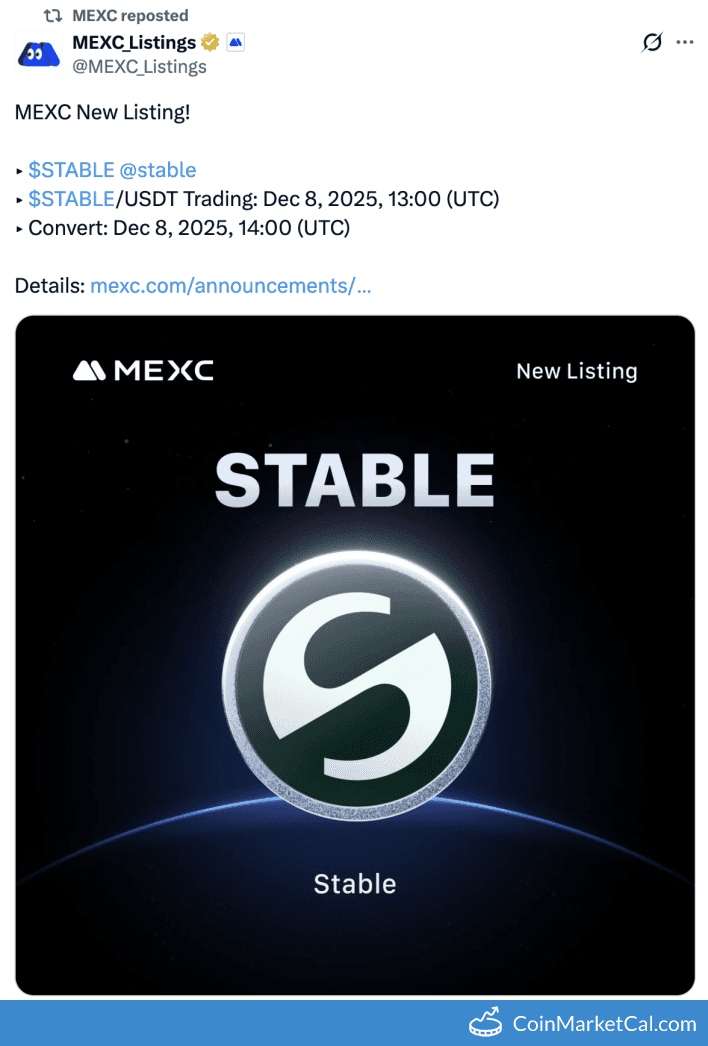708x1046 pixels.
Task: Open the @stable account link
Action: pyautogui.click(x=156, y=169)
